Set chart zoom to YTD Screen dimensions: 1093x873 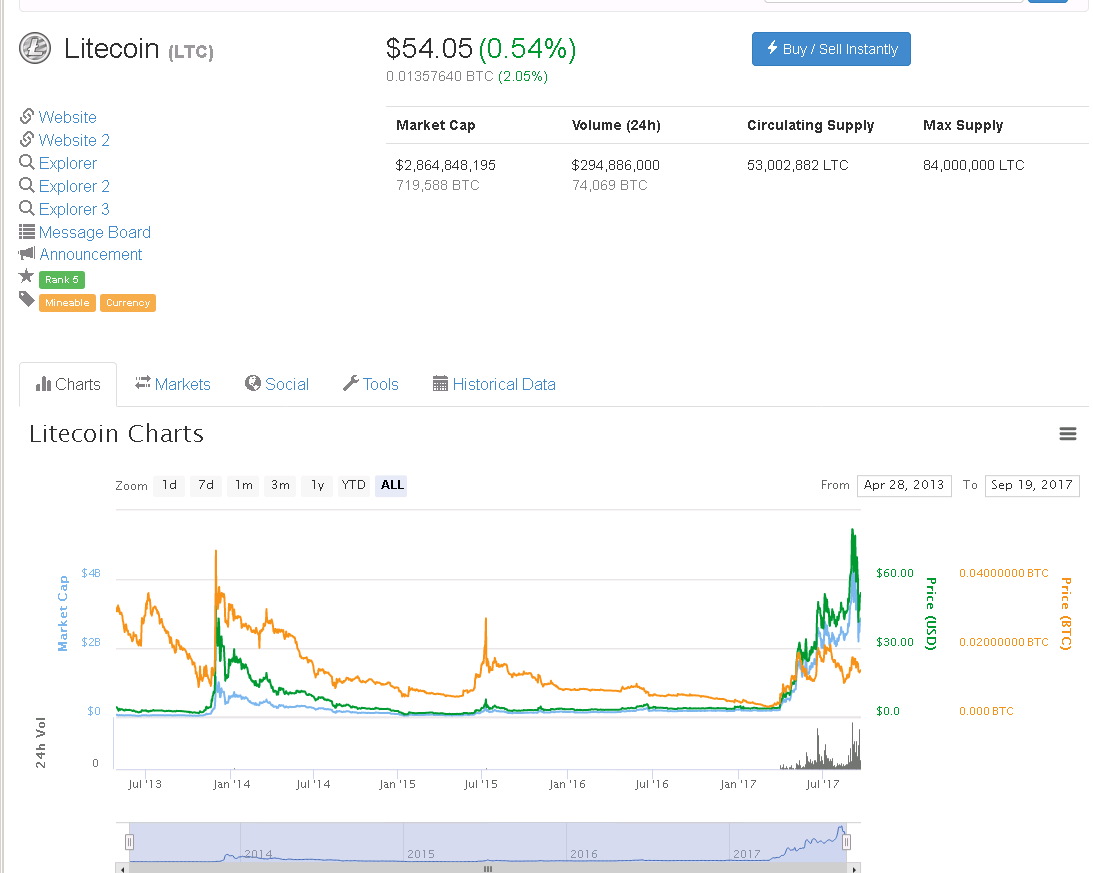tap(353, 485)
